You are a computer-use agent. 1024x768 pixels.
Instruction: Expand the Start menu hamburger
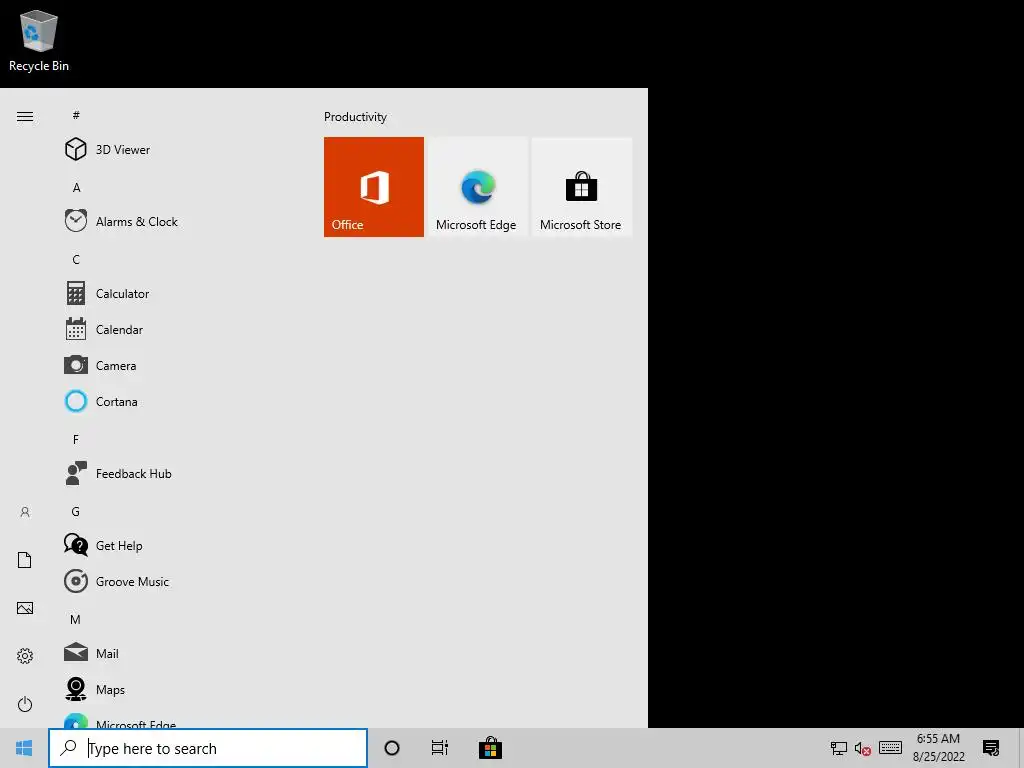coord(25,116)
